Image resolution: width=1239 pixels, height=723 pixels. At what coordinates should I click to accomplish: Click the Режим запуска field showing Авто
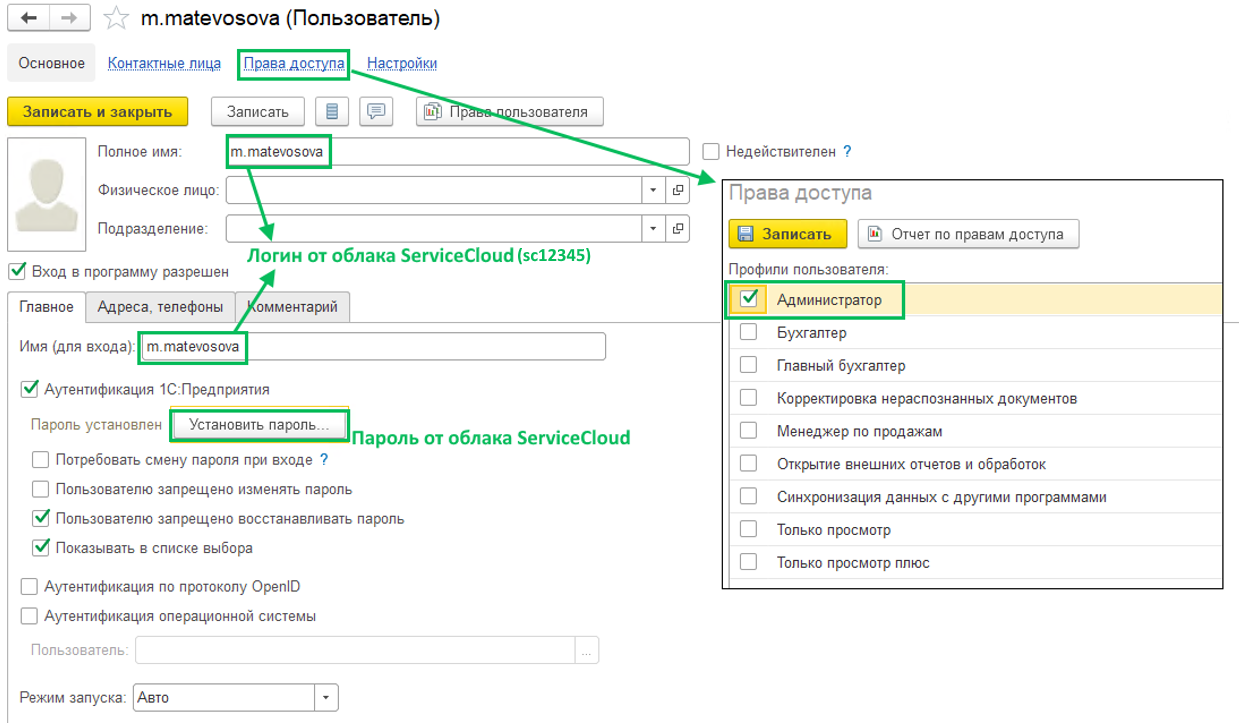(x=224, y=697)
